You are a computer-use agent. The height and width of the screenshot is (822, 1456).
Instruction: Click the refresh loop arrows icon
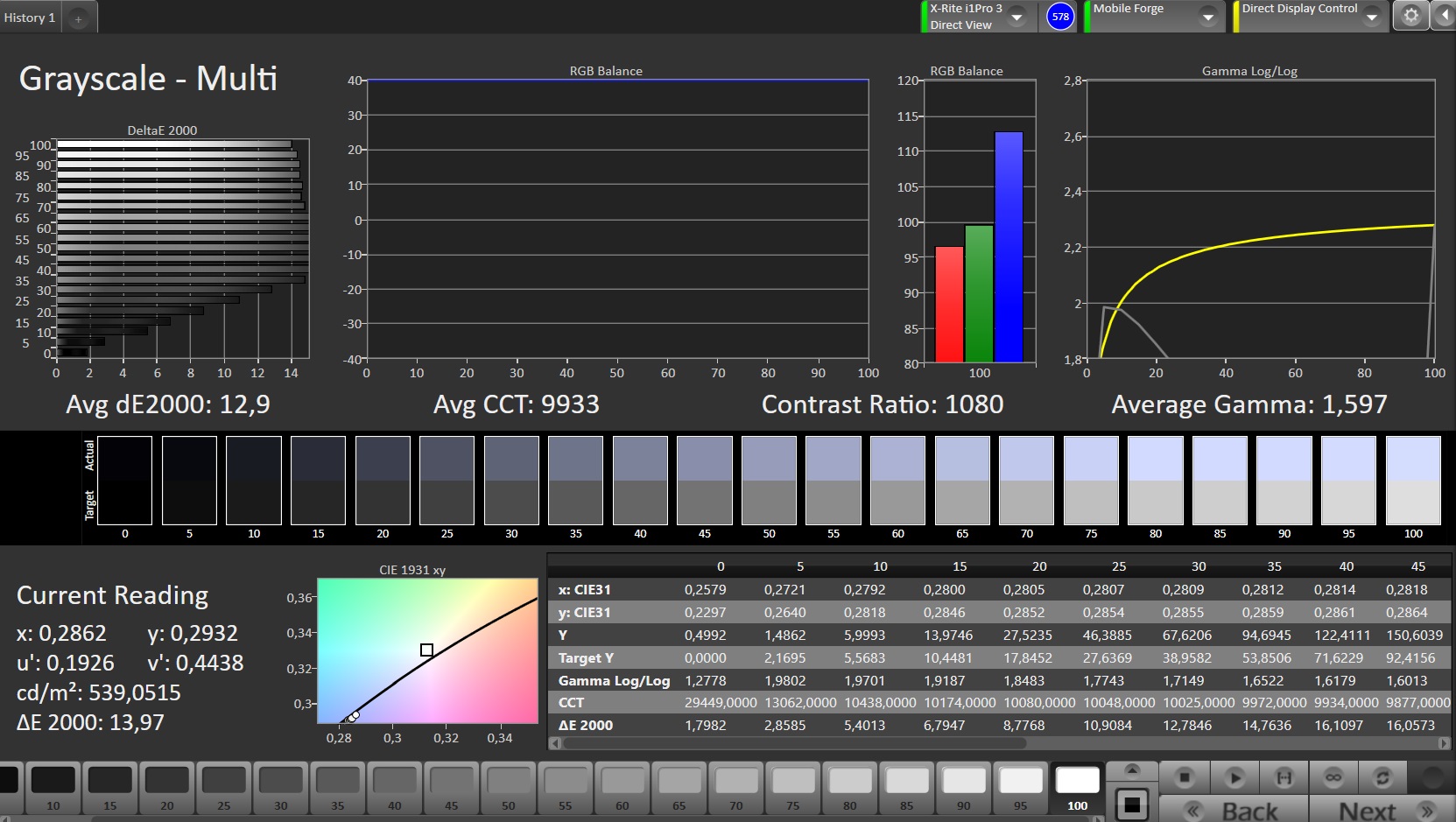pyautogui.click(x=1382, y=777)
